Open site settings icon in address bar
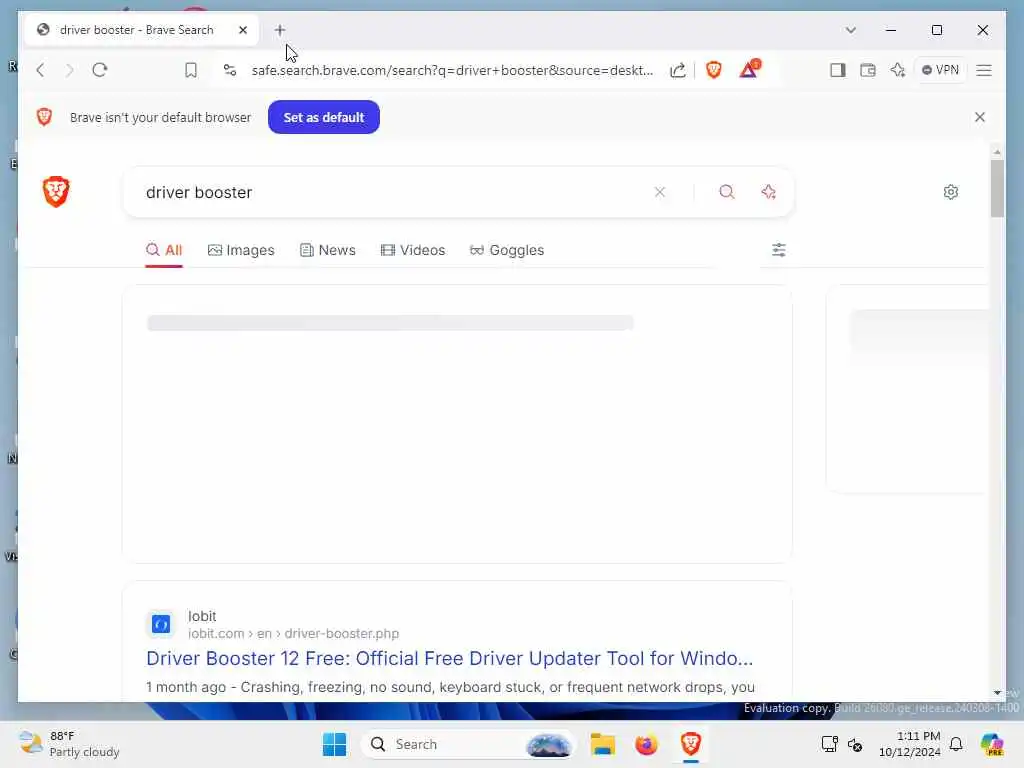1024x768 pixels. tap(230, 70)
